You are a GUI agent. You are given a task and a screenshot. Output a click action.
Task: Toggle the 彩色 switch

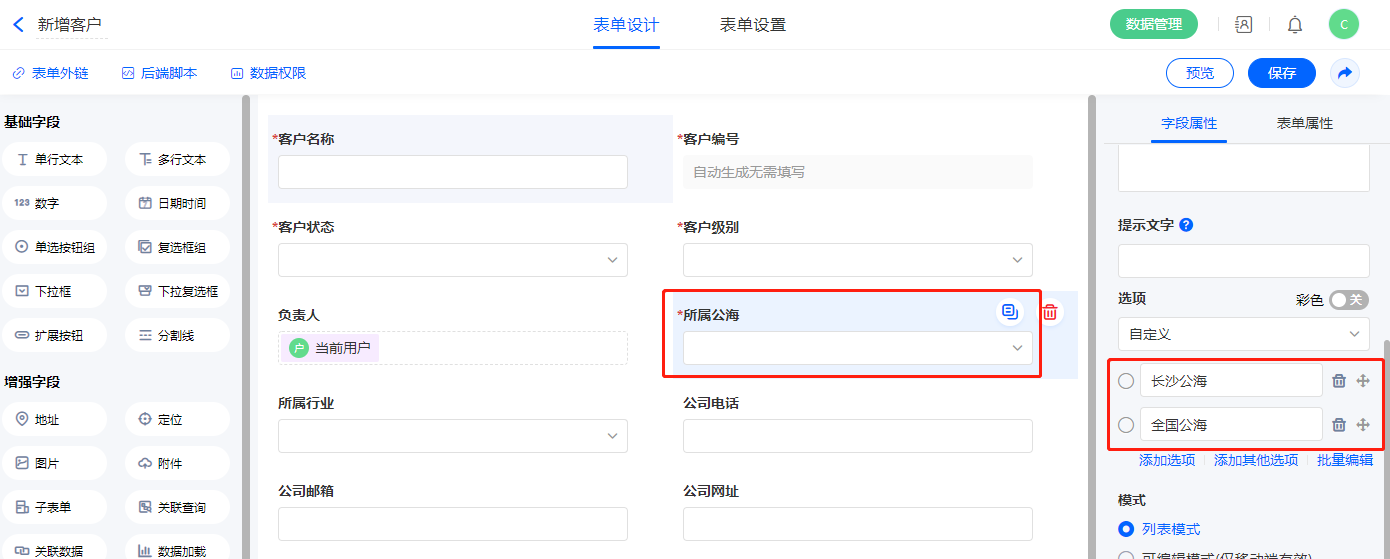[x=1348, y=300]
